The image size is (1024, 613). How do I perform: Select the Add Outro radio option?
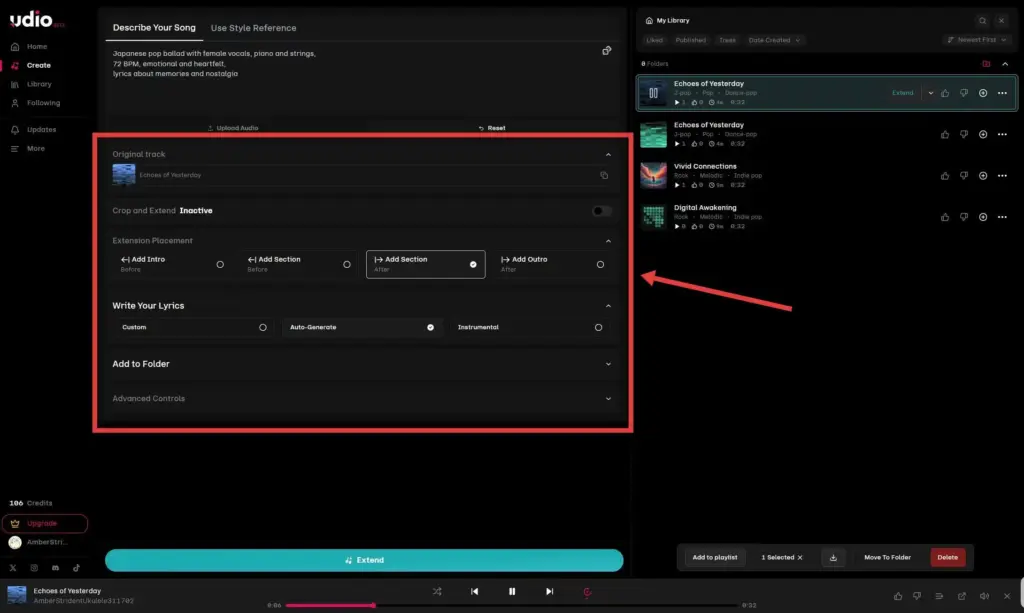600,264
